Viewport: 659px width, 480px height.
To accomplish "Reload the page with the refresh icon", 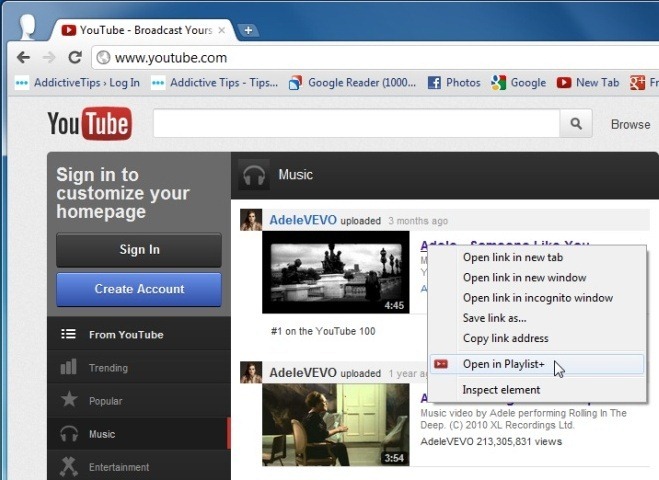I will tap(75, 57).
